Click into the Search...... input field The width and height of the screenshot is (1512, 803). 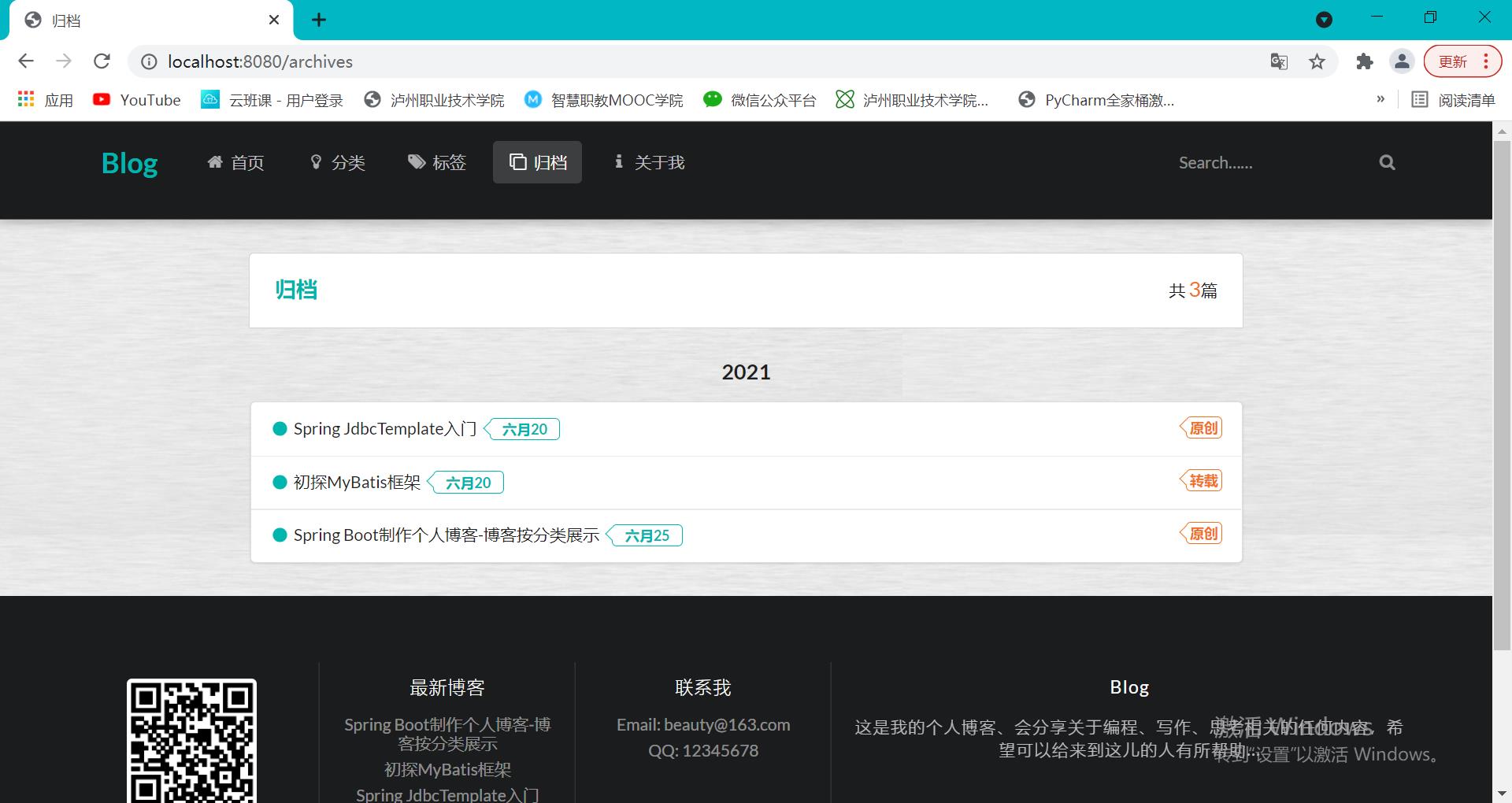(x=1268, y=163)
